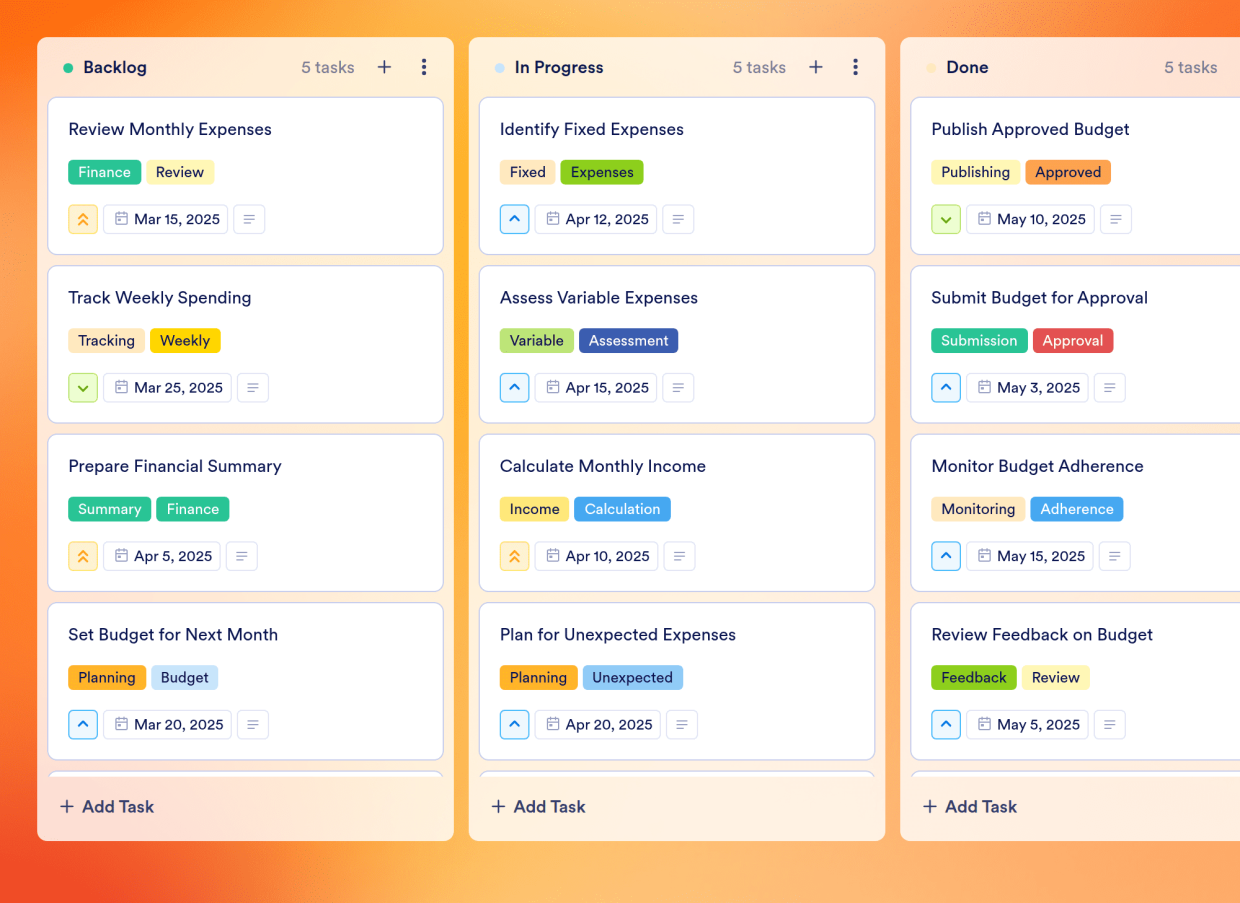The height and width of the screenshot is (903, 1240).
Task: Click priority icon on Submit Budget for Approval
Action: tap(946, 388)
